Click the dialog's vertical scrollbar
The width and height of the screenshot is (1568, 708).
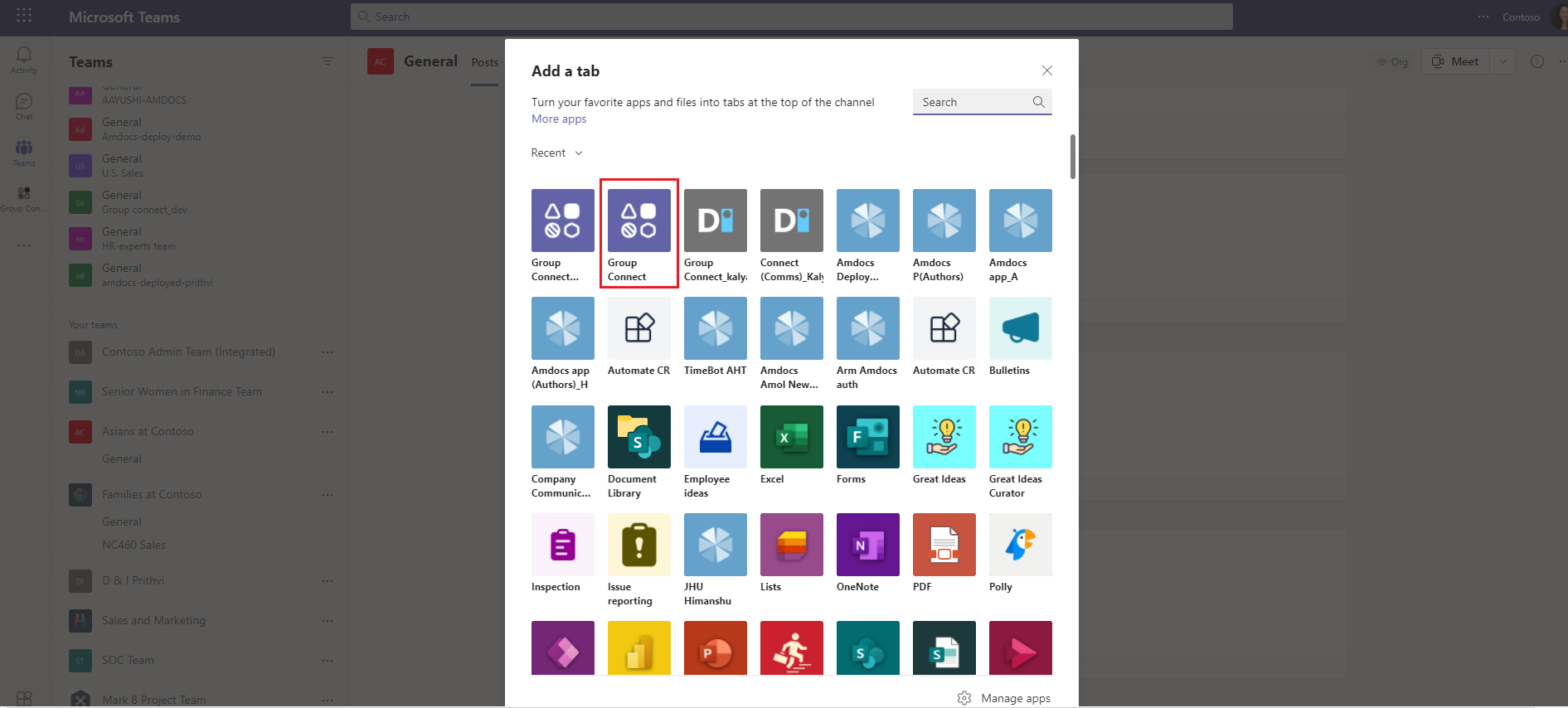(1073, 157)
